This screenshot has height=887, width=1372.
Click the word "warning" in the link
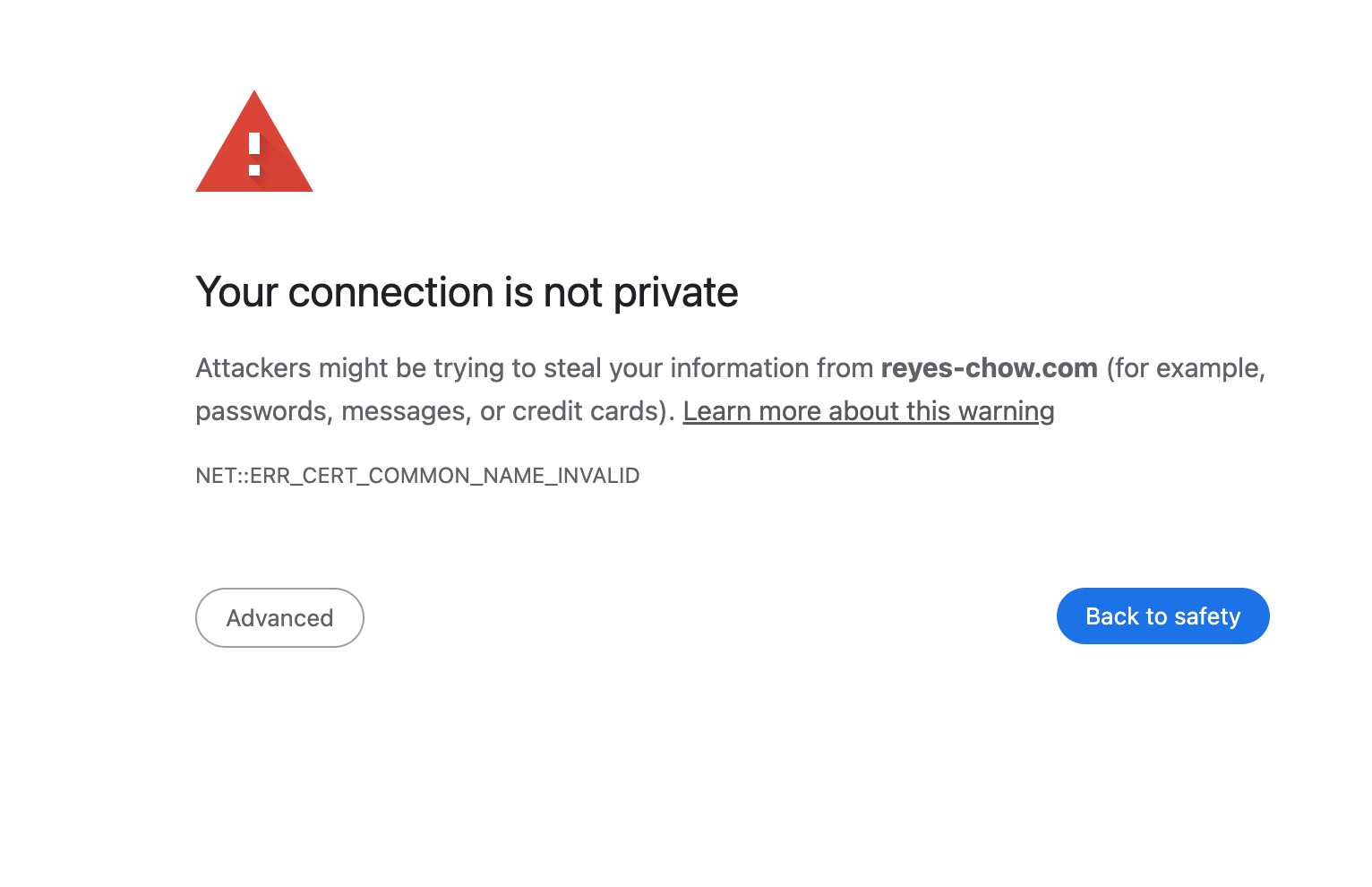pos(1006,411)
